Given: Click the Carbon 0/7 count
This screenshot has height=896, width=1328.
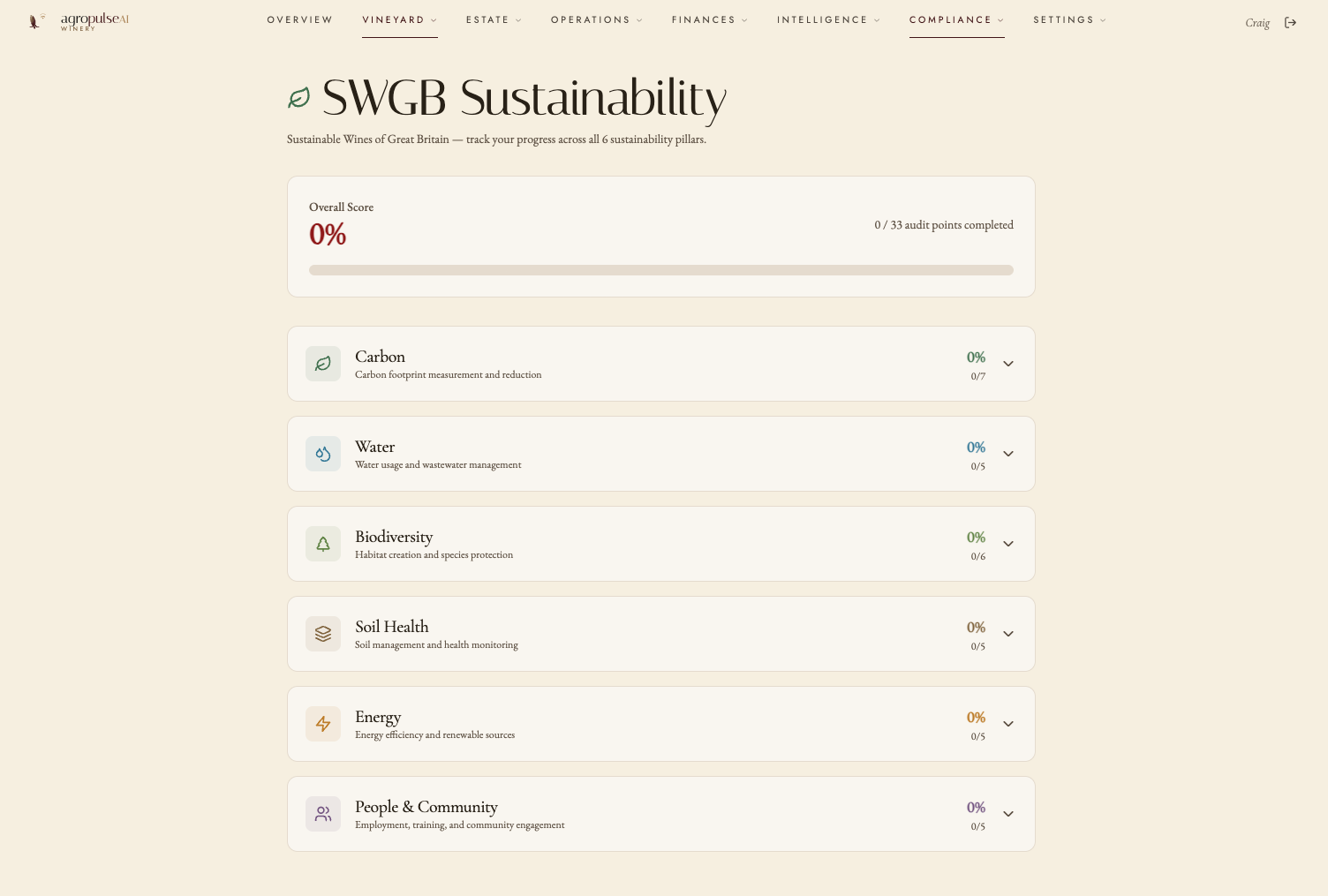Looking at the screenshot, I should 978,376.
